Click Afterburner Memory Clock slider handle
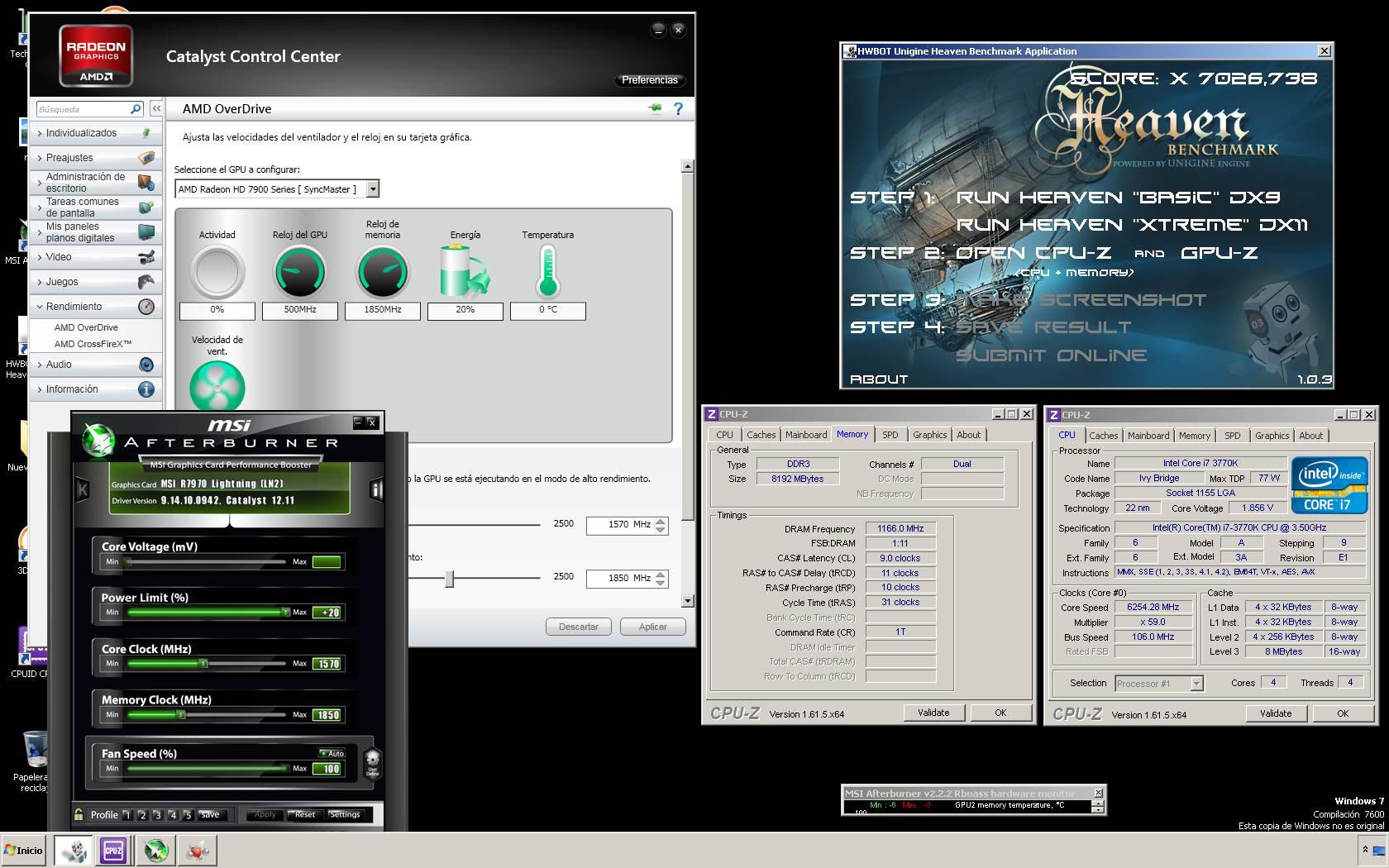1389x868 pixels. point(180,714)
